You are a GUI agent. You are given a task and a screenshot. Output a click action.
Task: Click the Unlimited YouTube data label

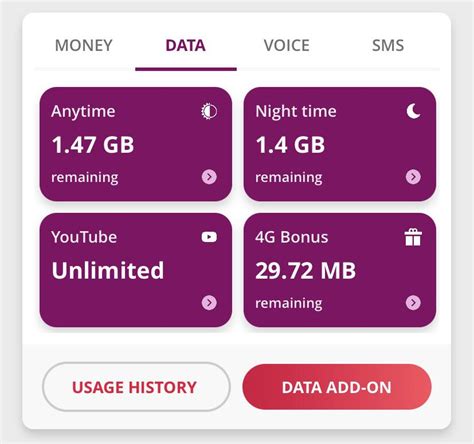108,270
